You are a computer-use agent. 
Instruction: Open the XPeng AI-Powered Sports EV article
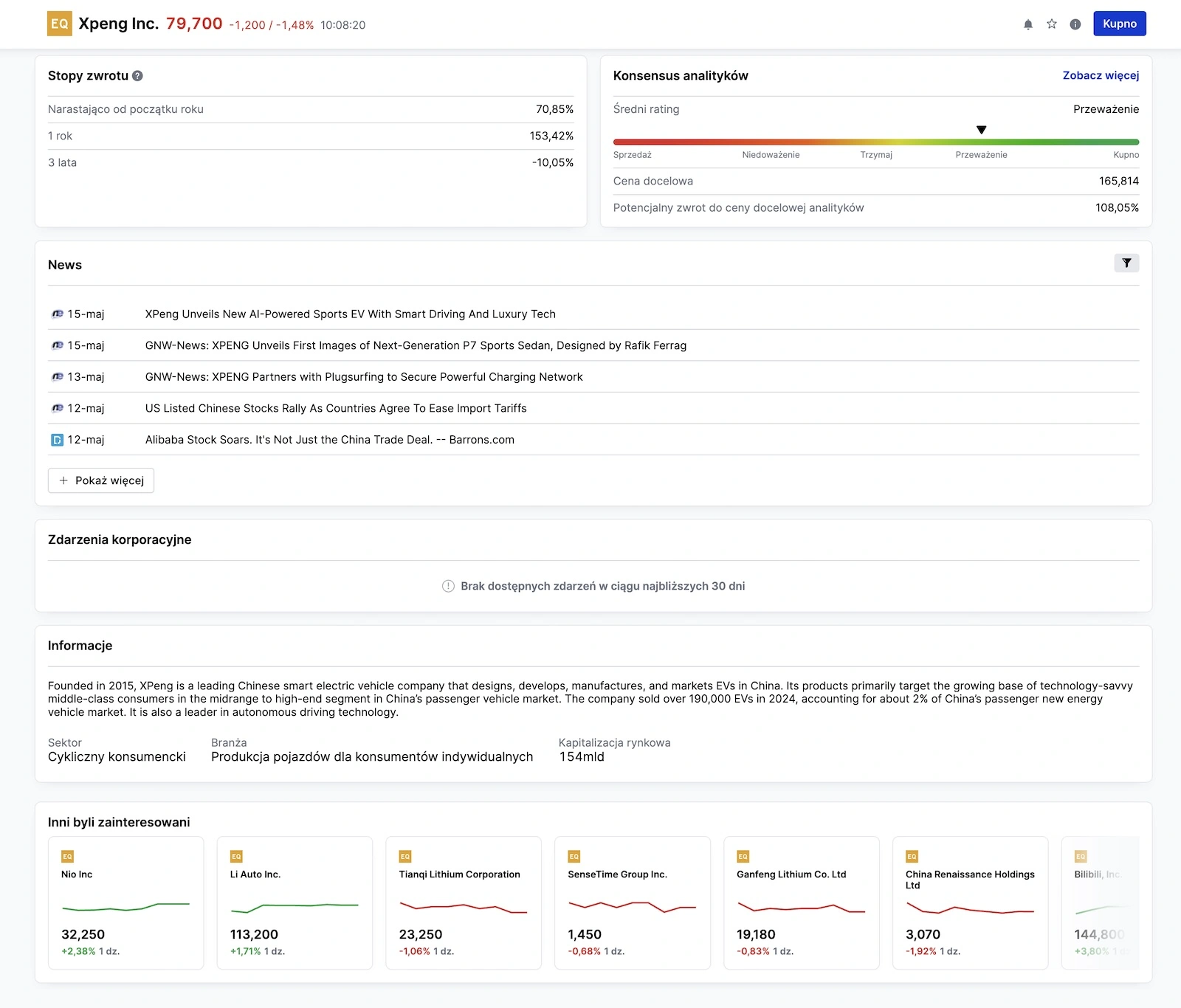pyautogui.click(x=350, y=314)
